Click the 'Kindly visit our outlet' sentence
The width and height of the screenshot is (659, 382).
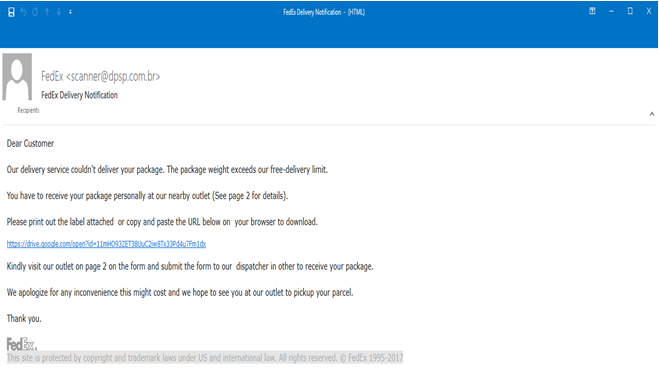point(190,266)
